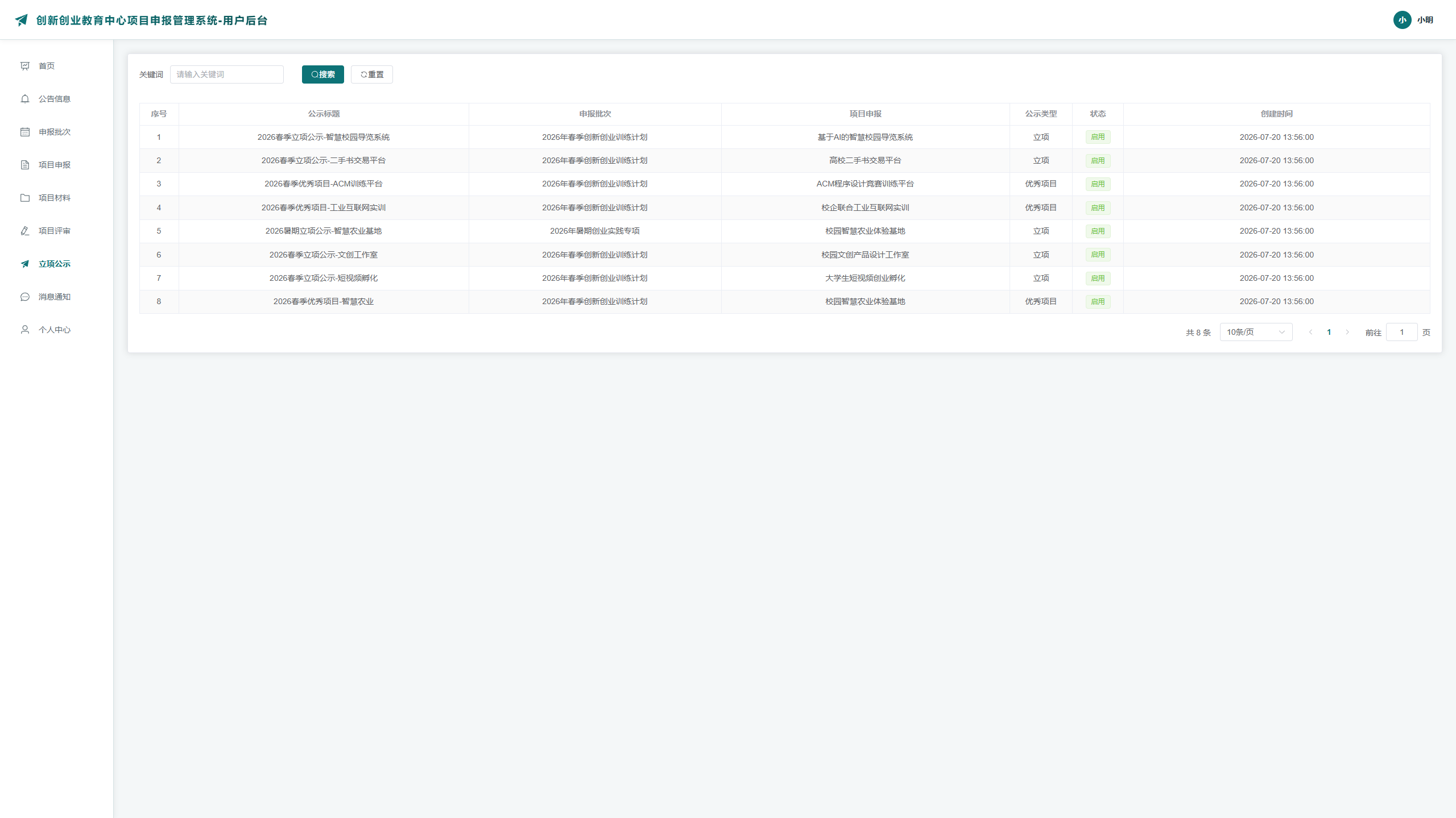1456x818 pixels.
Task: Click the chat bubble icon for 消息通知
Action: coord(25,297)
